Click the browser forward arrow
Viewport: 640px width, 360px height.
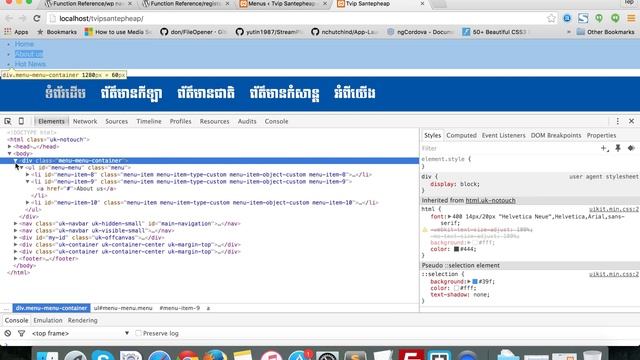pos(22,18)
